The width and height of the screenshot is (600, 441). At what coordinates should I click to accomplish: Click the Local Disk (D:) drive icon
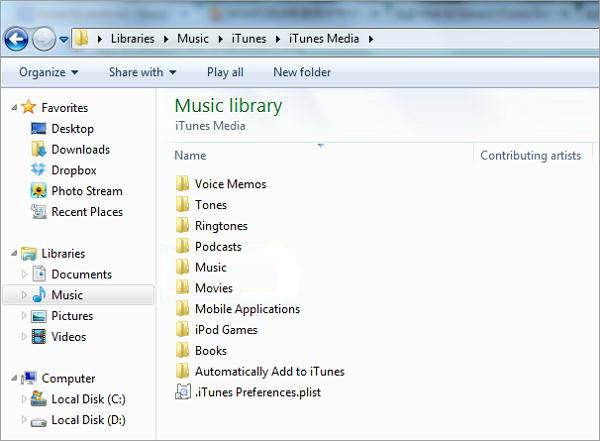[39, 422]
